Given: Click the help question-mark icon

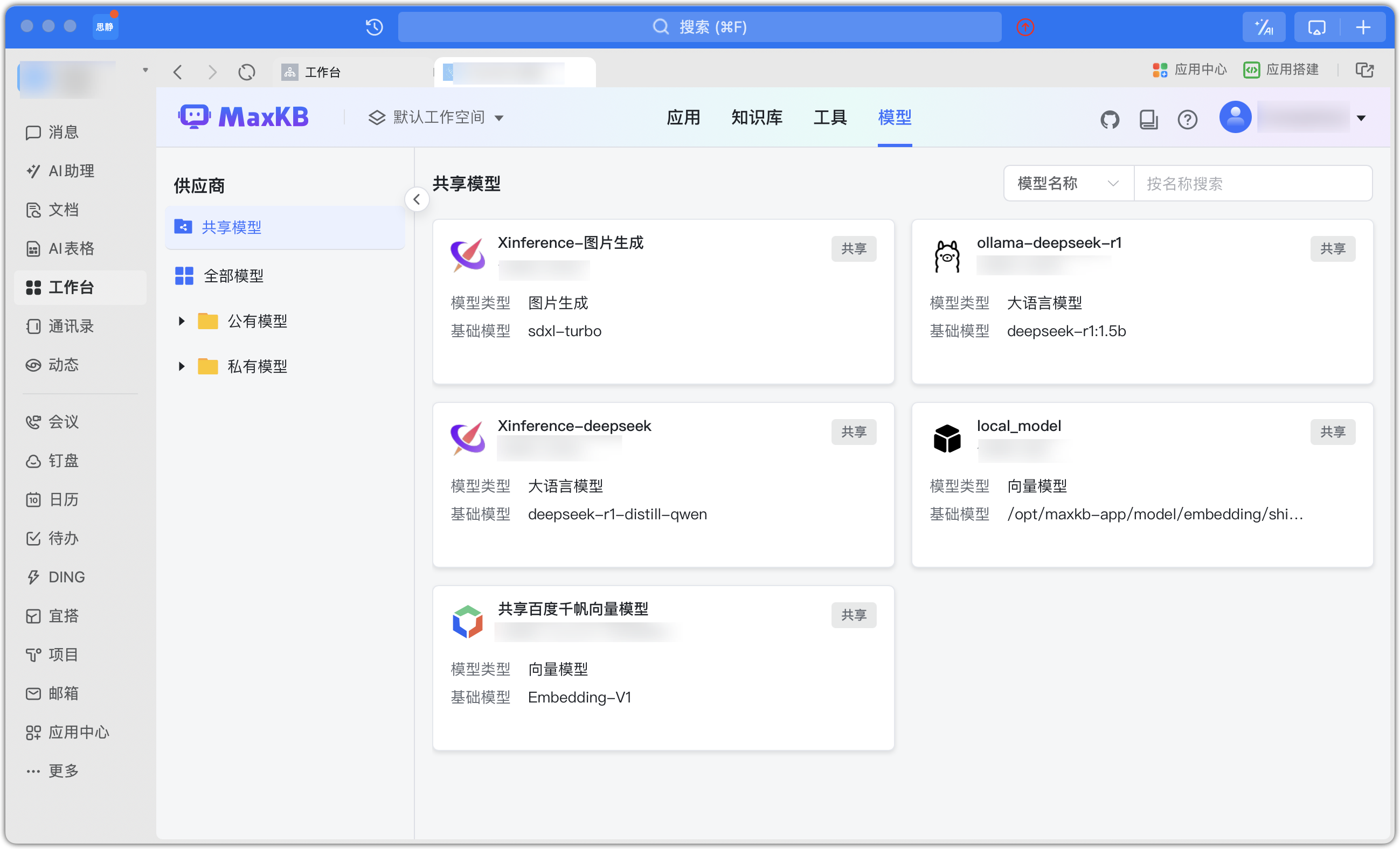Looking at the screenshot, I should coord(1188,119).
